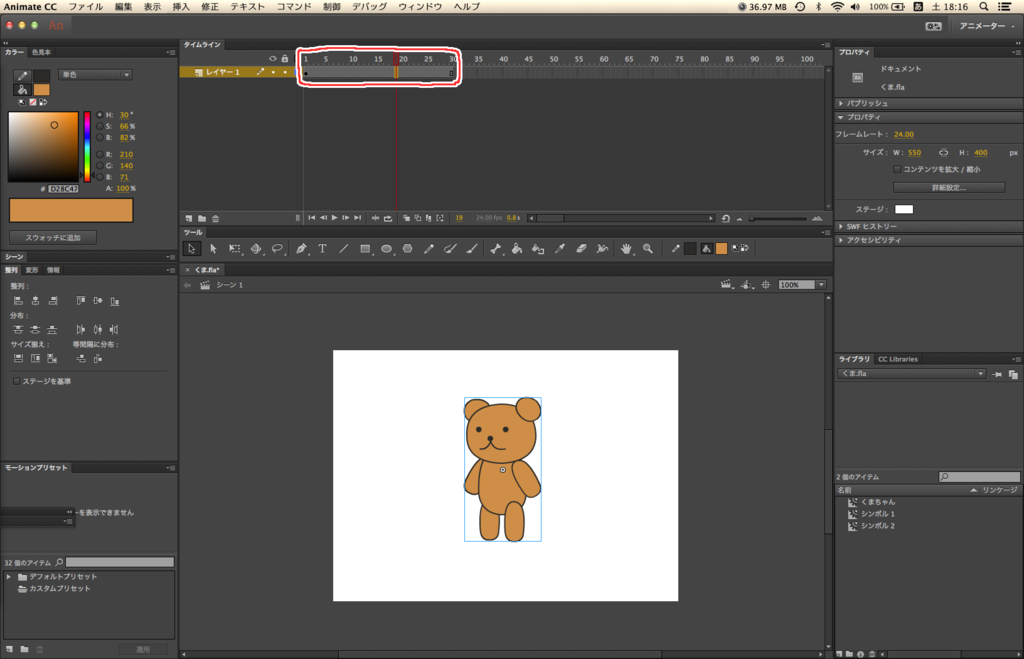Enable the ステージを基準 checkbox
Viewport: 1024px width, 659px height.
[x=16, y=381]
